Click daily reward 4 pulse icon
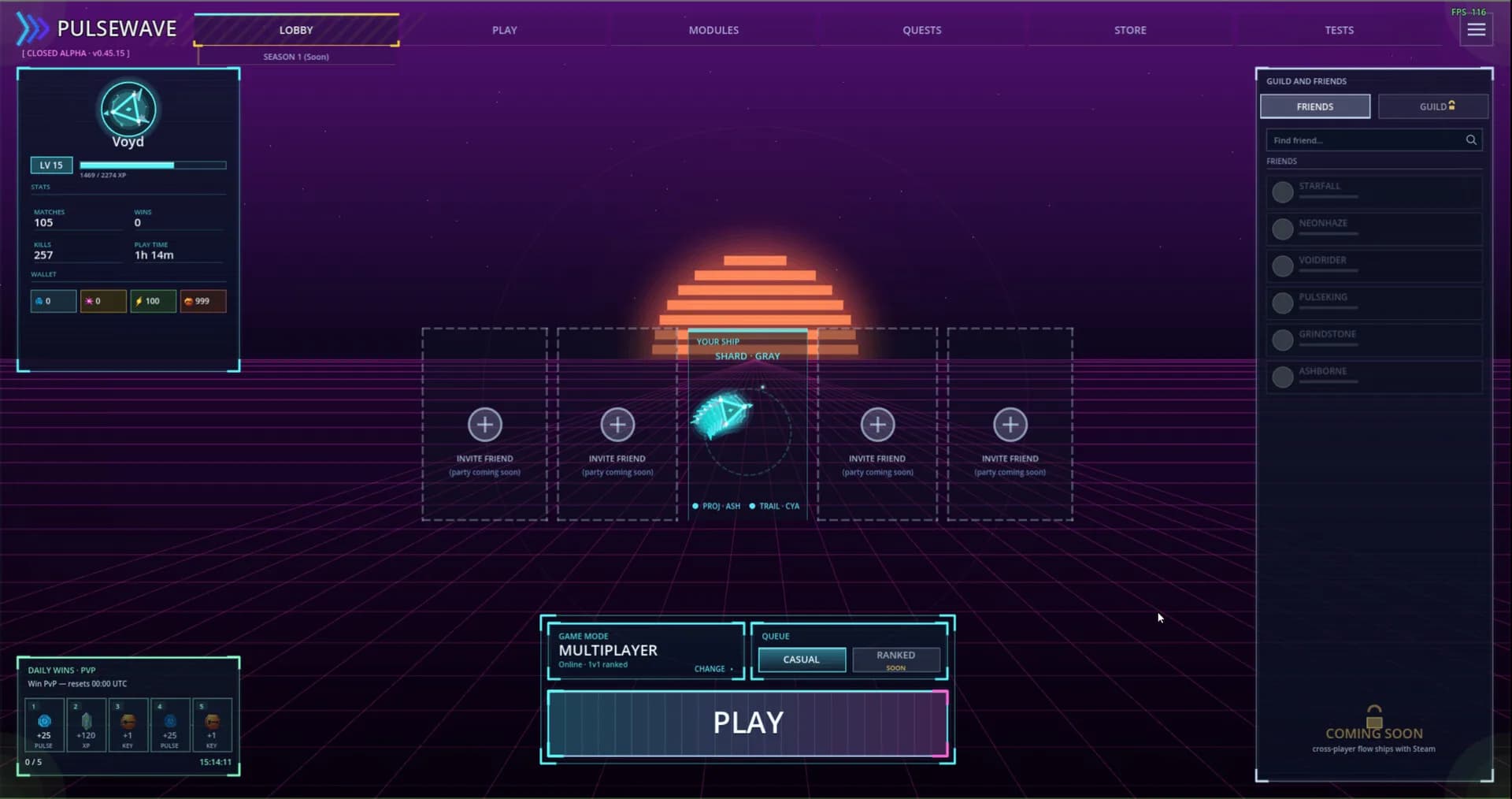Viewport: 1512px width, 799px height. tap(170, 721)
